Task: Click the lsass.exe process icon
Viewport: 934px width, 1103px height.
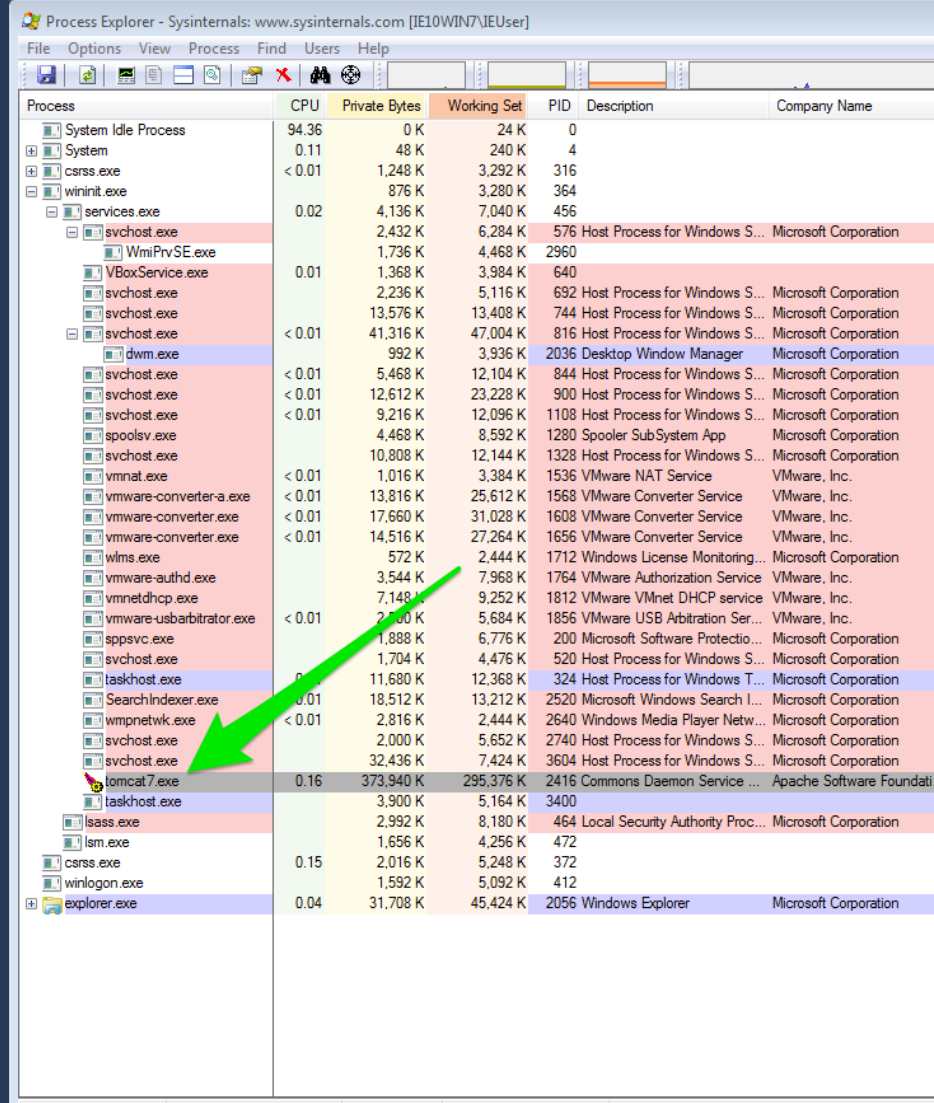Action: click(72, 822)
